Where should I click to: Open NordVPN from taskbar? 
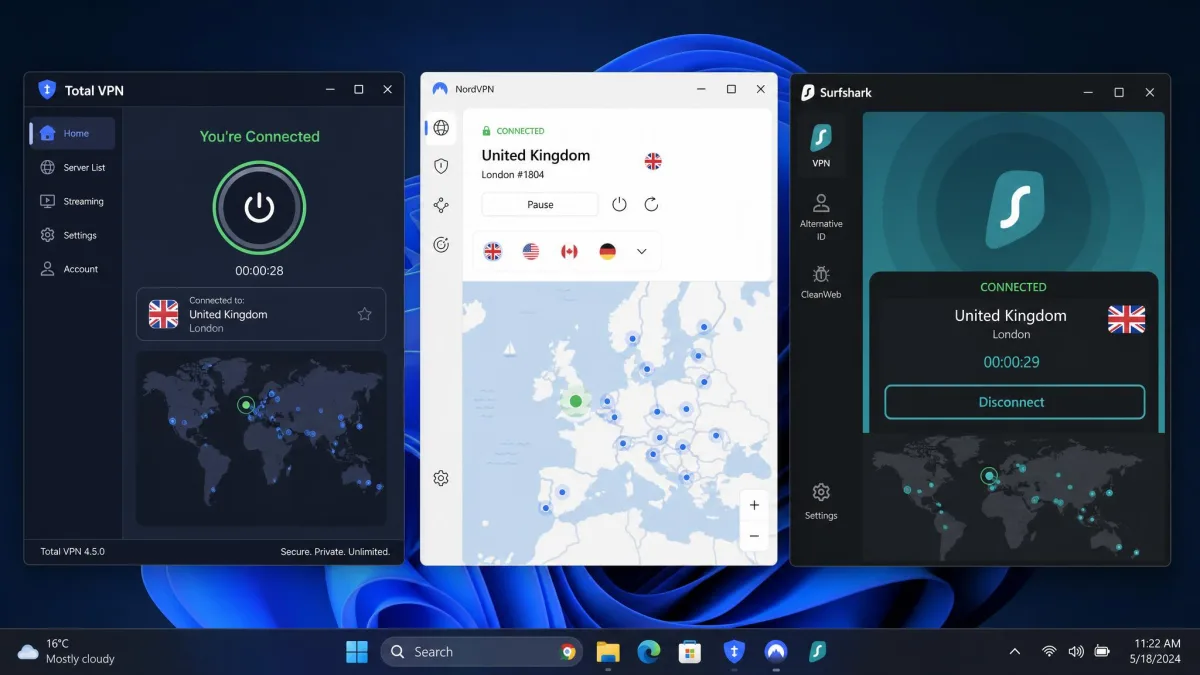click(775, 652)
